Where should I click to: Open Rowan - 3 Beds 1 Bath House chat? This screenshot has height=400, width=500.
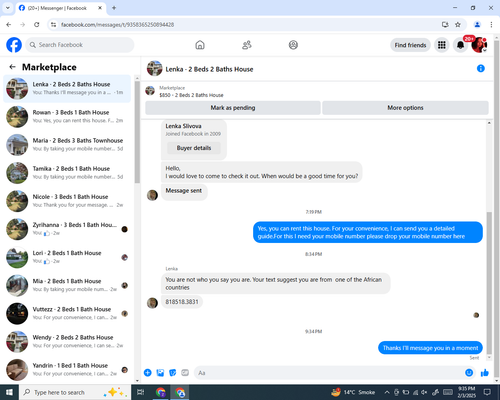pyautogui.click(x=67, y=116)
